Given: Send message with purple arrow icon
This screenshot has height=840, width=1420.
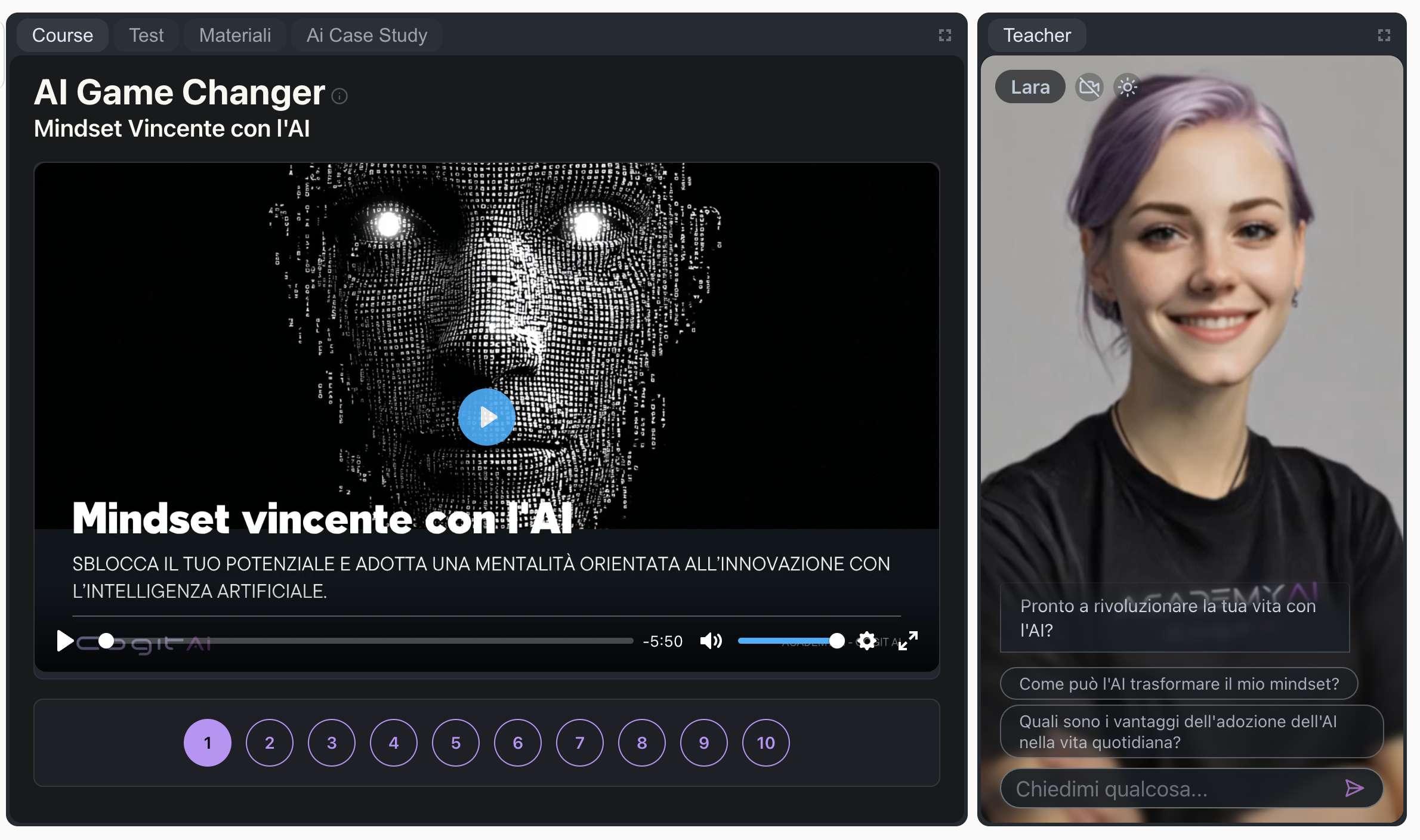Looking at the screenshot, I should pos(1354,788).
